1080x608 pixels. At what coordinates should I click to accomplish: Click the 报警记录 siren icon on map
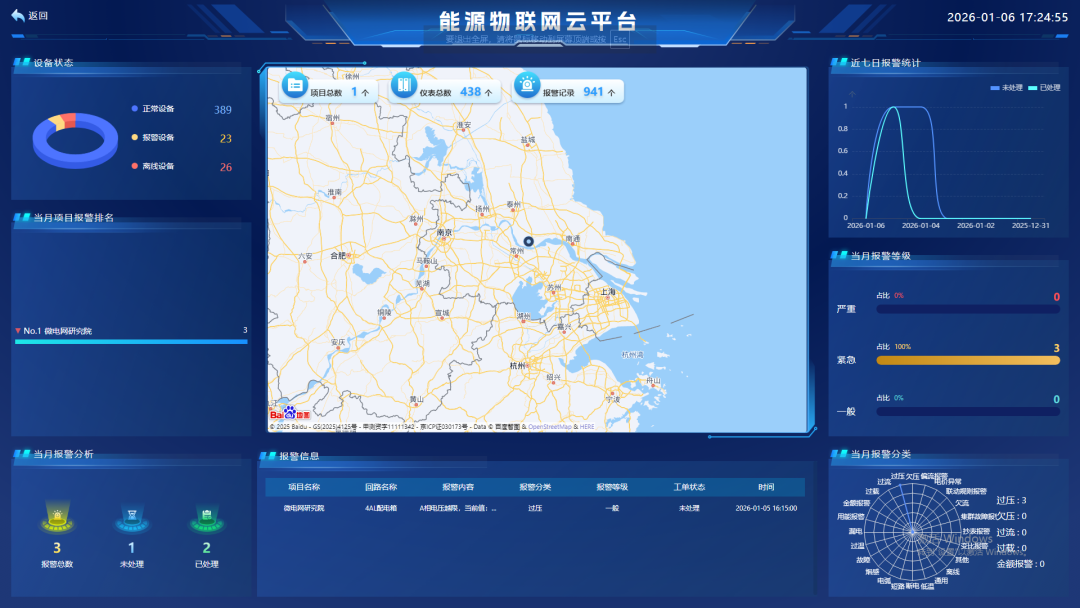[527, 85]
